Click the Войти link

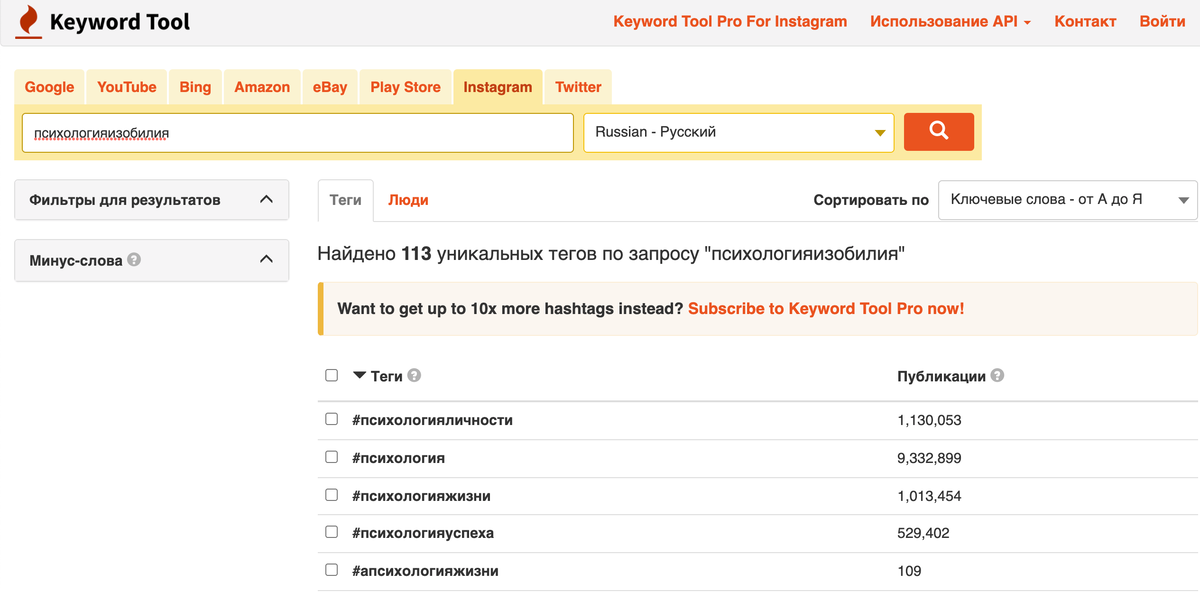pos(1162,21)
